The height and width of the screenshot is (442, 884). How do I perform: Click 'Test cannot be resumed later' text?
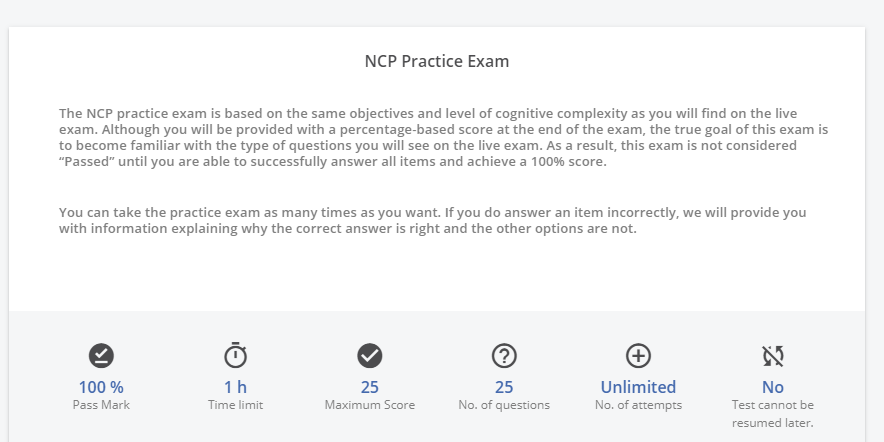point(772,414)
